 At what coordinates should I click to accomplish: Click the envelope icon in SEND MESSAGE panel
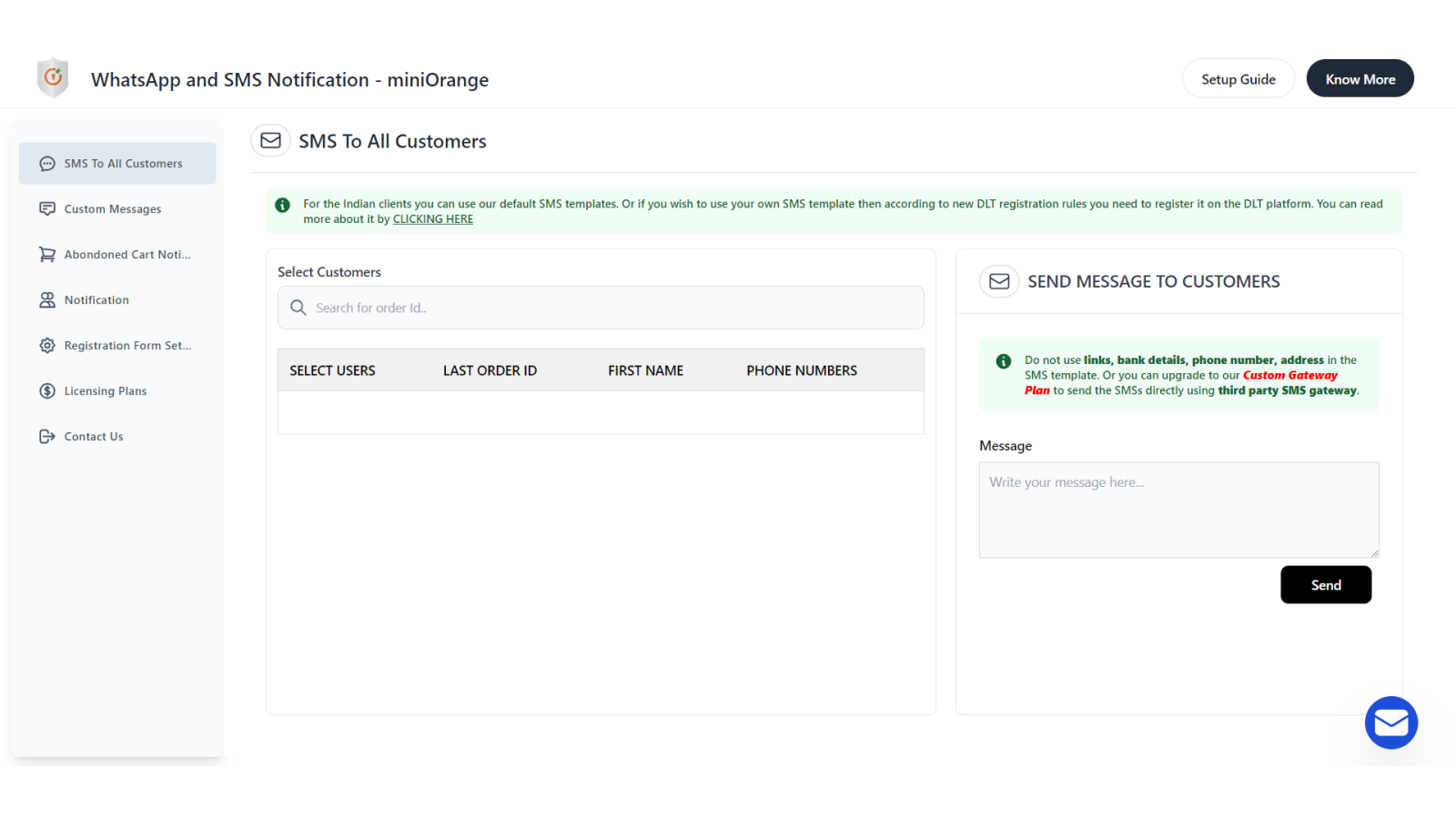[998, 281]
